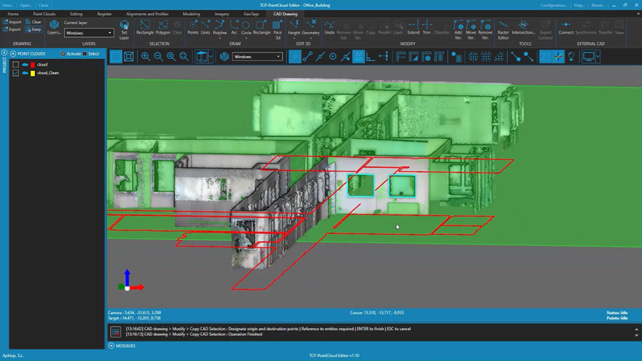Click Connect in External CAD
Viewport: 642px width, 361px height.
(566, 27)
